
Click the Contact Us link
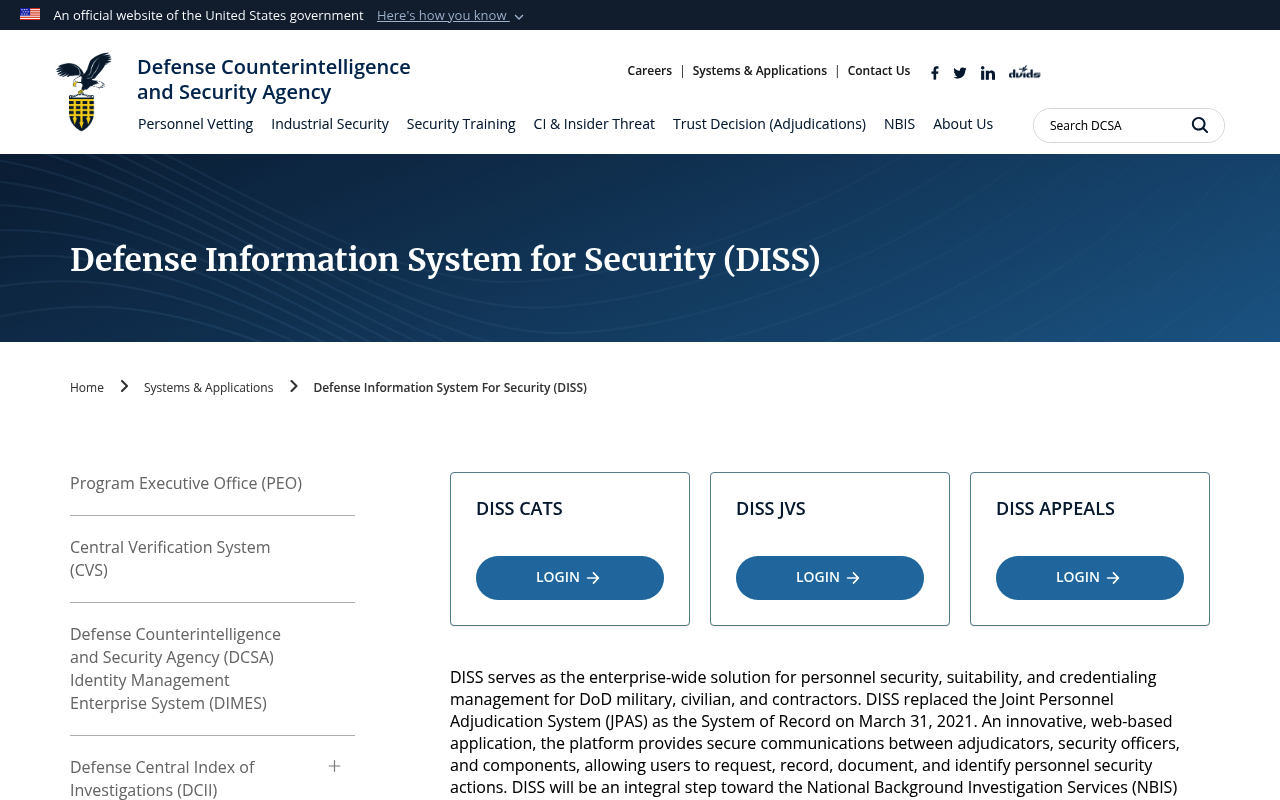pyautogui.click(x=879, y=71)
